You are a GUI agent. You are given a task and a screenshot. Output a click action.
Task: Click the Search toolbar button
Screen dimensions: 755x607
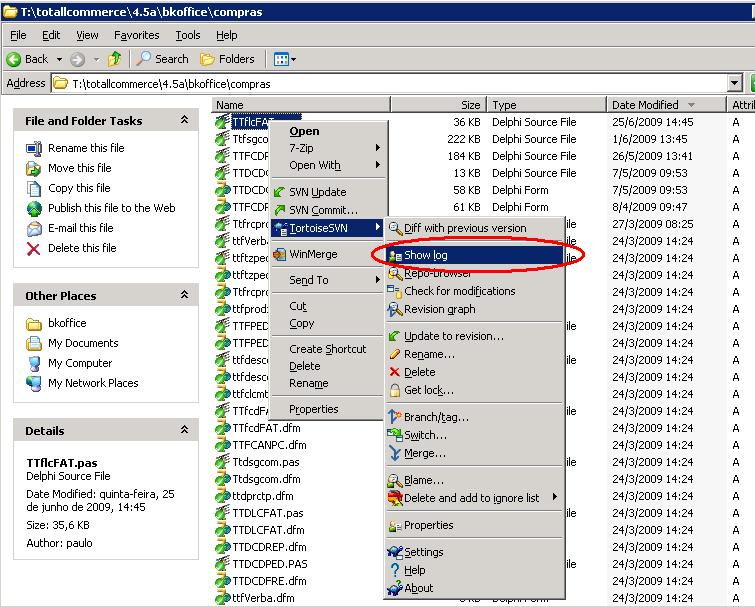(162, 59)
